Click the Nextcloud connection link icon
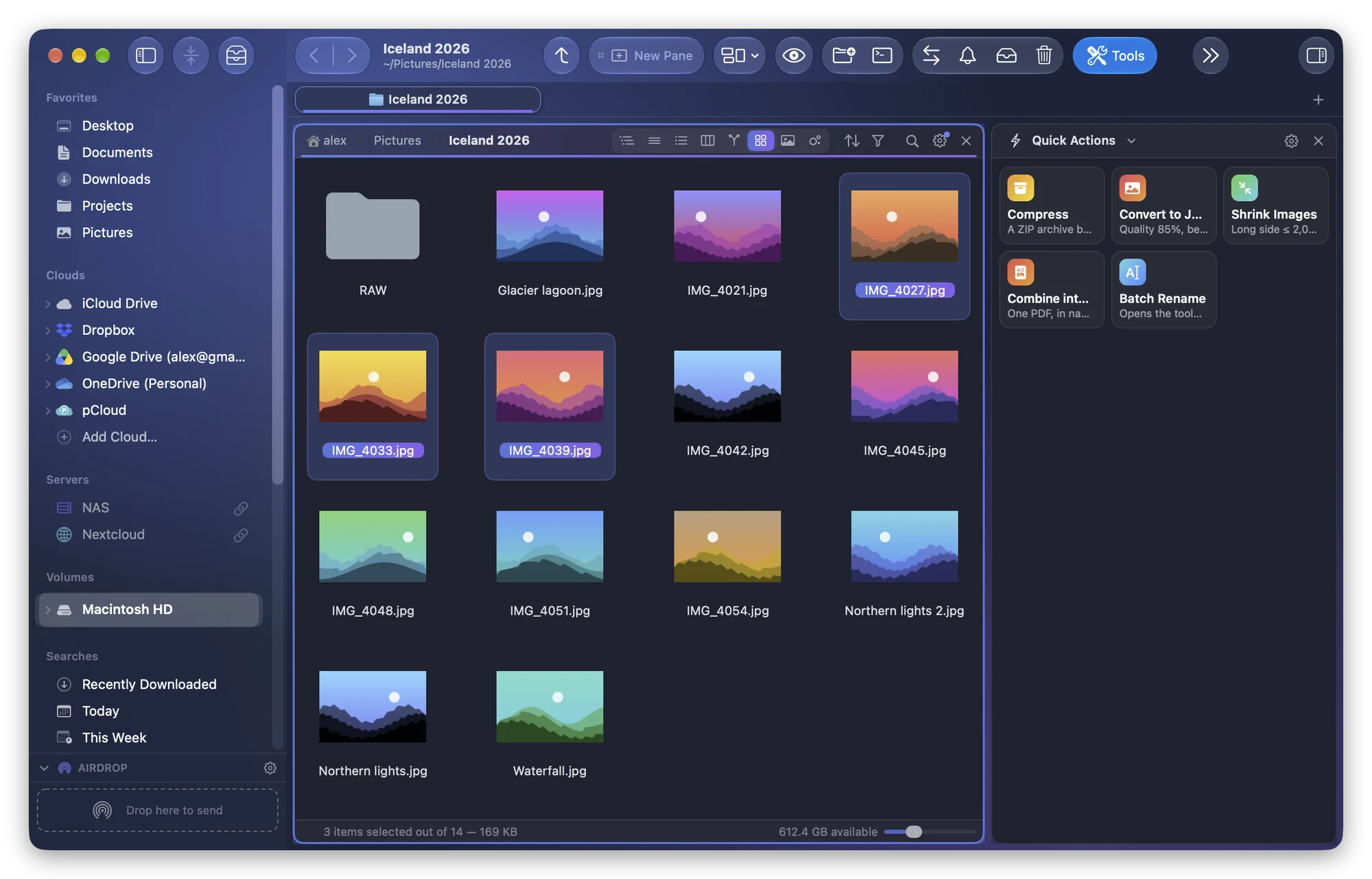 pyautogui.click(x=241, y=535)
